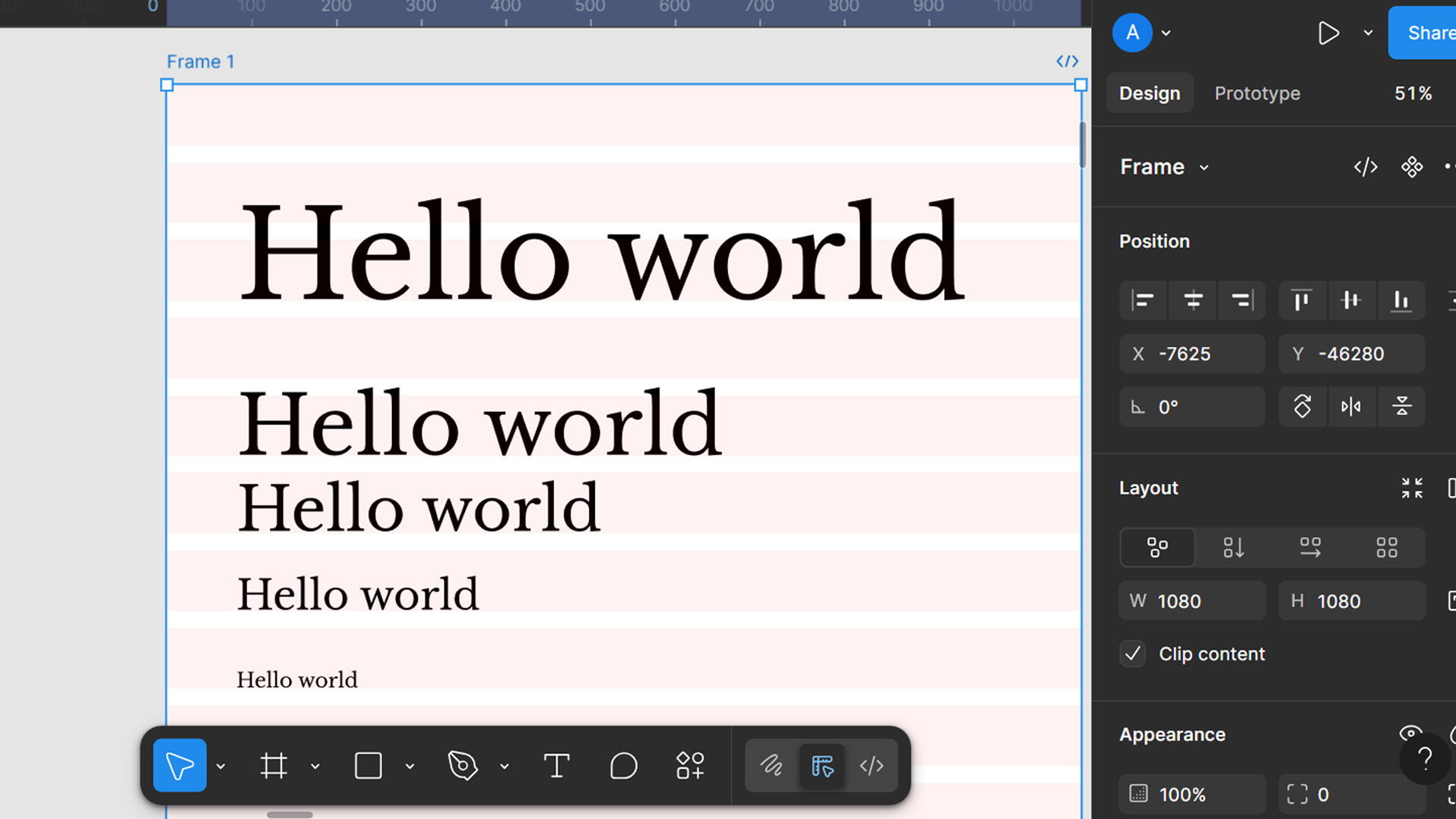1456x819 pixels.
Task: Open the Pencil drawing tool
Action: tap(771, 767)
